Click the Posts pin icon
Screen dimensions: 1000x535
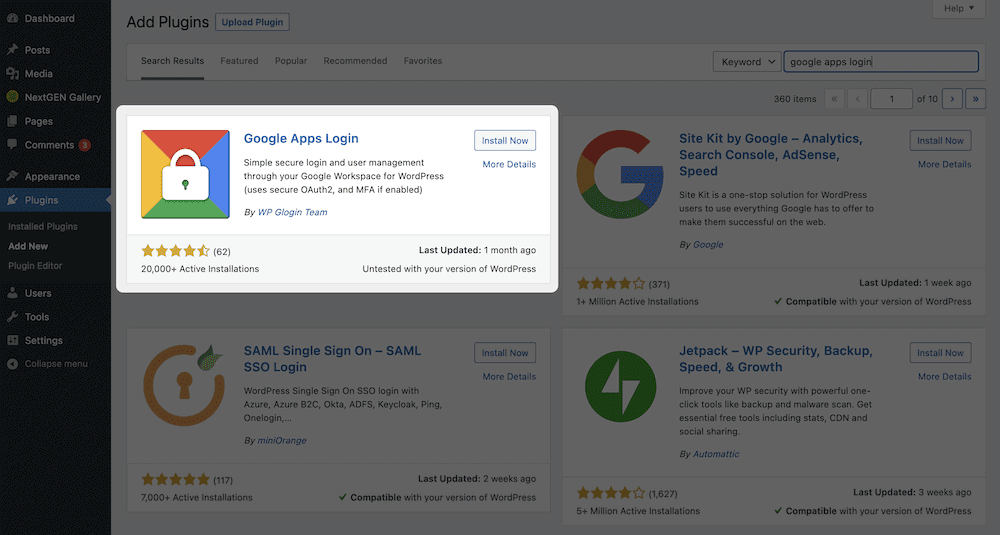click(12, 50)
